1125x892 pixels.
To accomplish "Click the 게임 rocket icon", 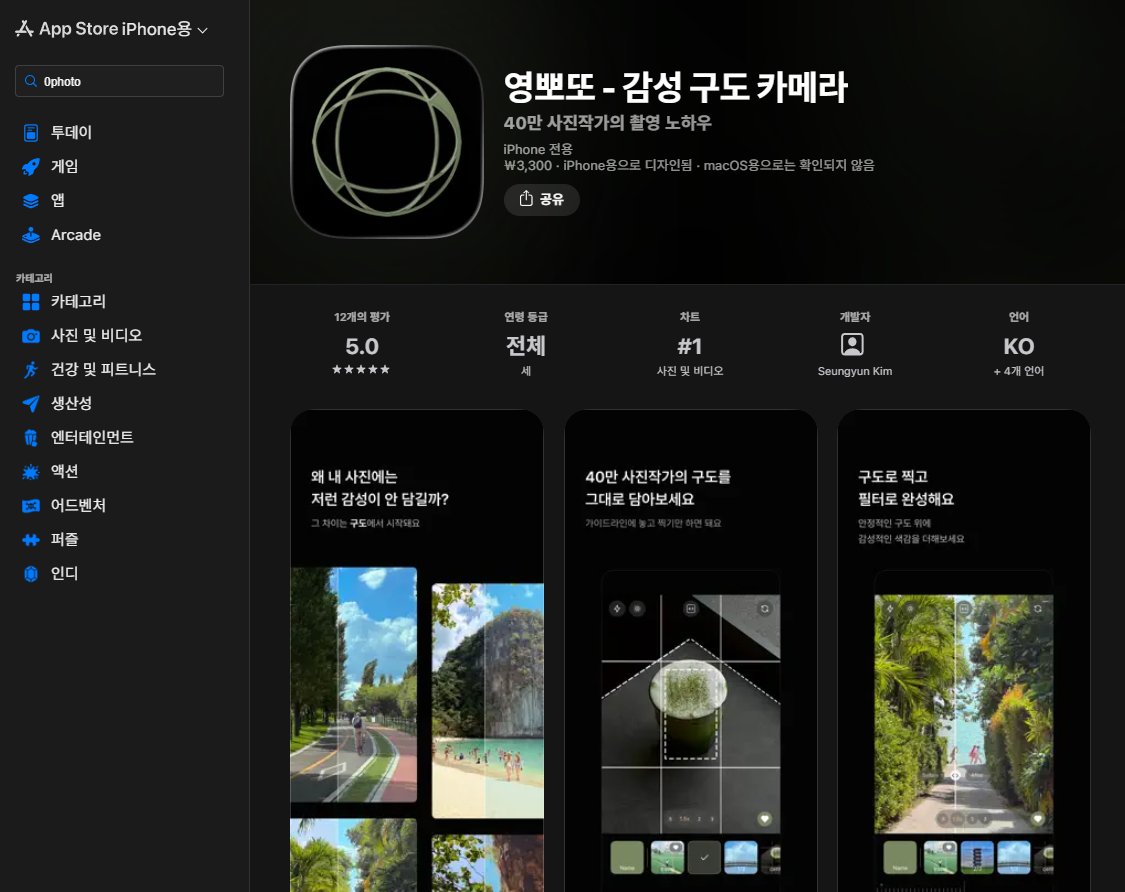I will click(31, 166).
